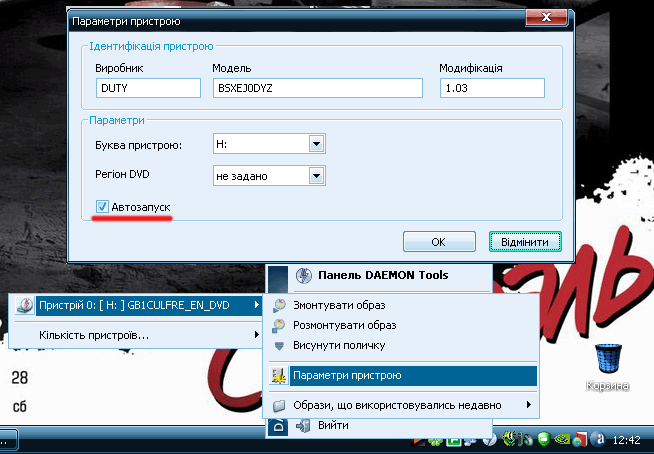654x454 pixels.
Task: Click the Висунути поличку eject icon
Action: [279, 346]
